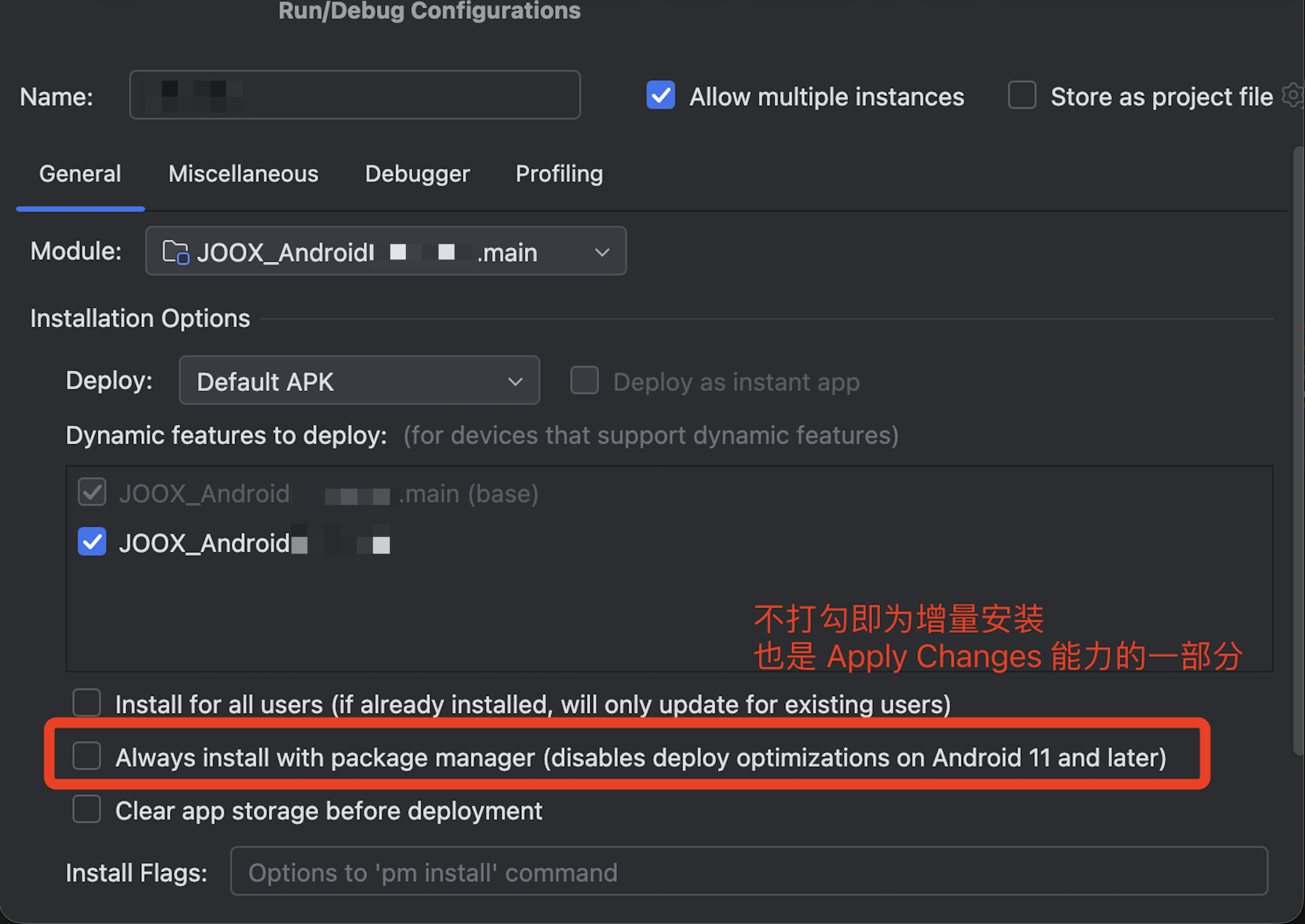Open the Module dropdown
This screenshot has height=924, width=1305.
386,251
